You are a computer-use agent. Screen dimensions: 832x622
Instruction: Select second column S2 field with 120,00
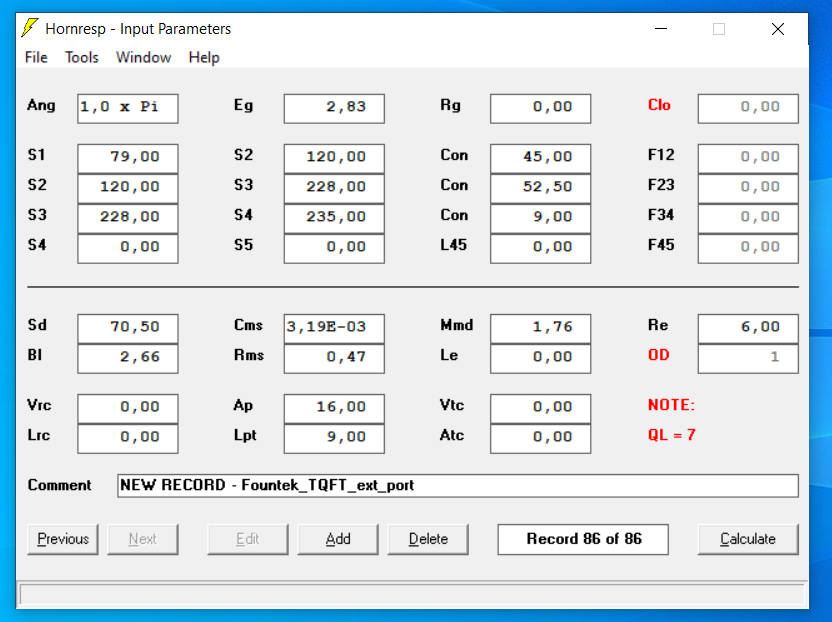click(334, 158)
